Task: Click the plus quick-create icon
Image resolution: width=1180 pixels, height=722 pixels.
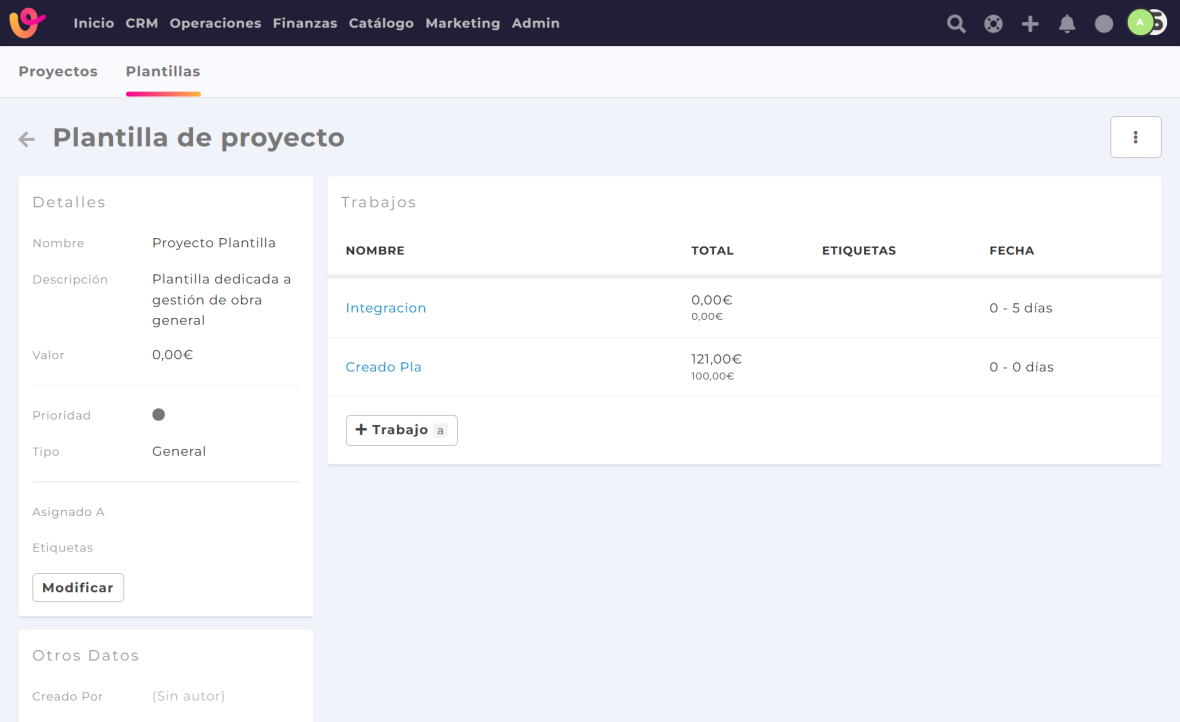Action: coord(1030,24)
